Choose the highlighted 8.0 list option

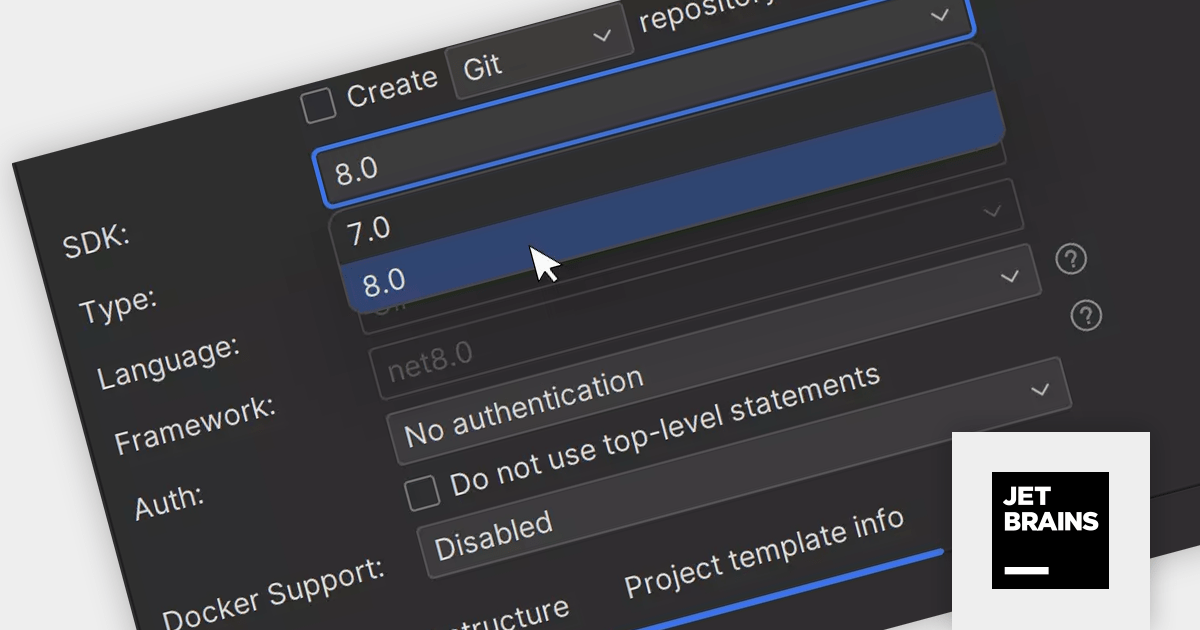pyautogui.click(x=385, y=282)
